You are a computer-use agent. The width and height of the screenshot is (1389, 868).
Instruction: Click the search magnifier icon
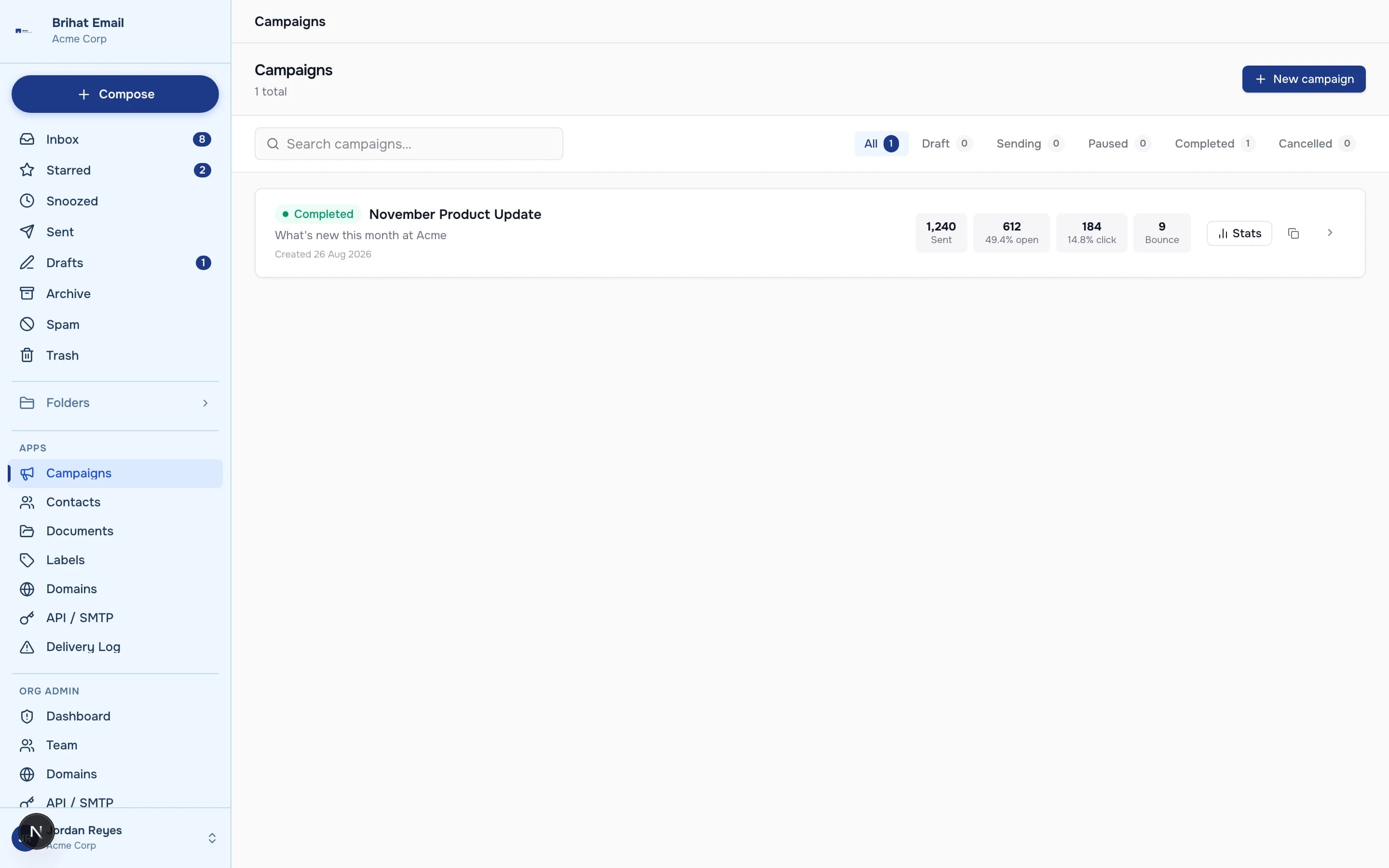tap(273, 144)
